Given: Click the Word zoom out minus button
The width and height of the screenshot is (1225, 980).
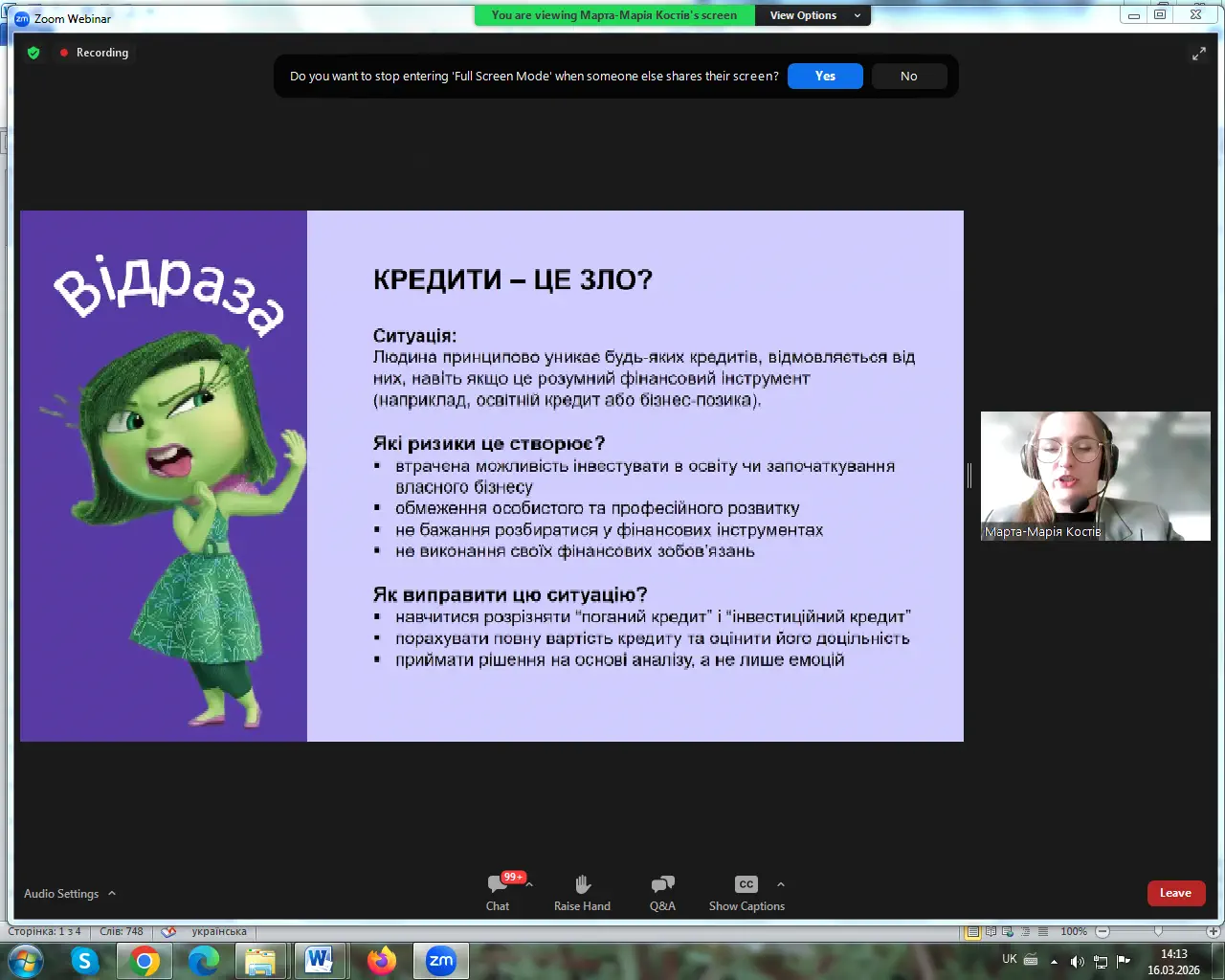Looking at the screenshot, I should click(1102, 931).
